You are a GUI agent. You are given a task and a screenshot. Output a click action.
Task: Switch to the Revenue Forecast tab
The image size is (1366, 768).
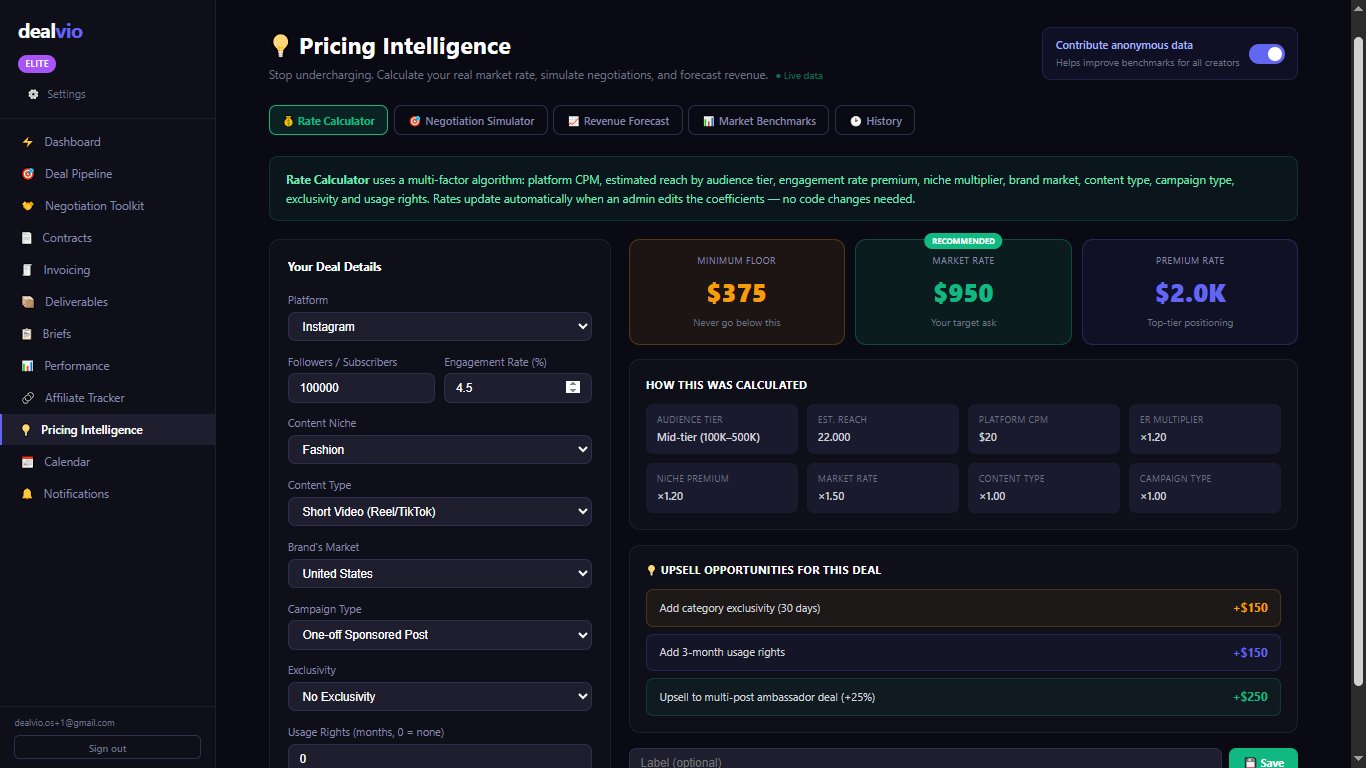pyautogui.click(x=617, y=119)
